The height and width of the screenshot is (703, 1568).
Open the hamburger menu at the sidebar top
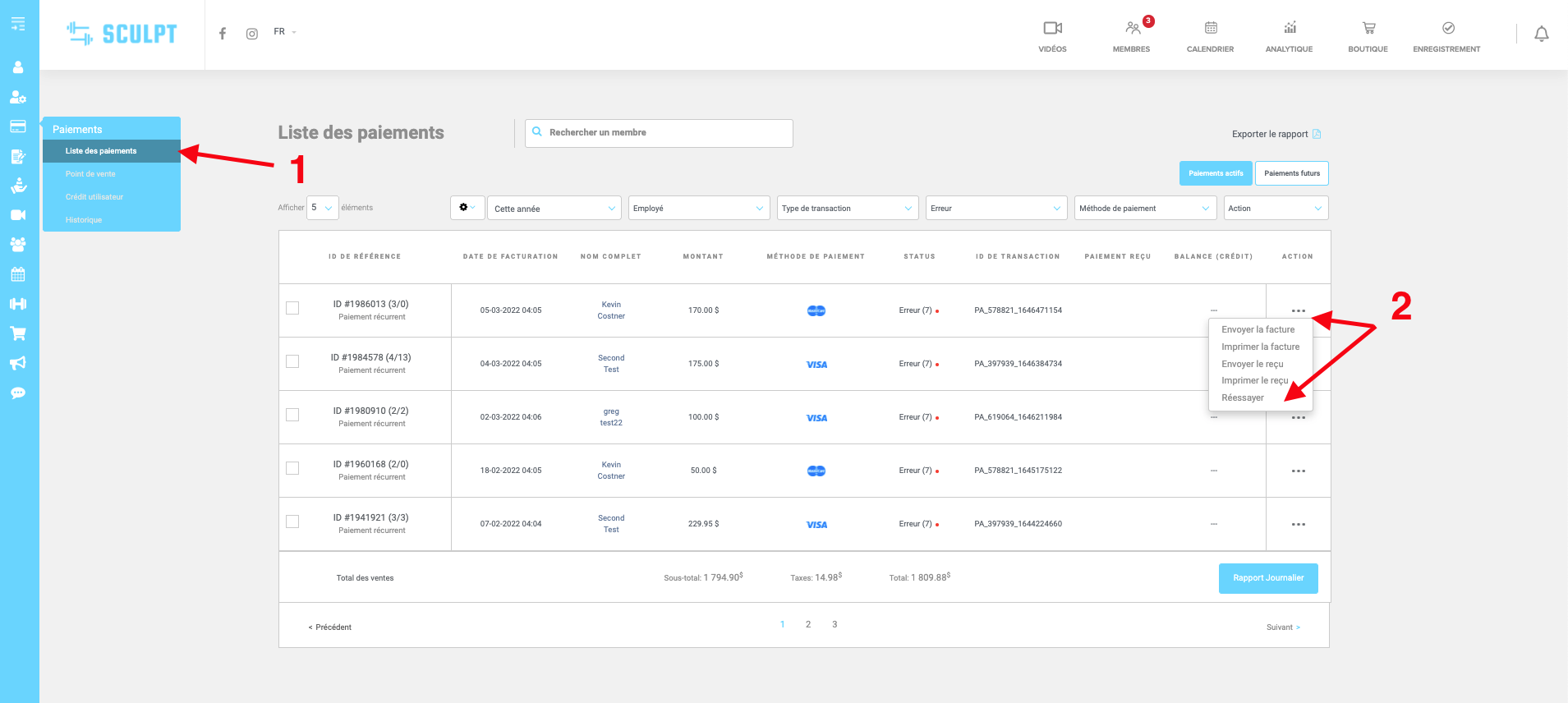coord(18,24)
